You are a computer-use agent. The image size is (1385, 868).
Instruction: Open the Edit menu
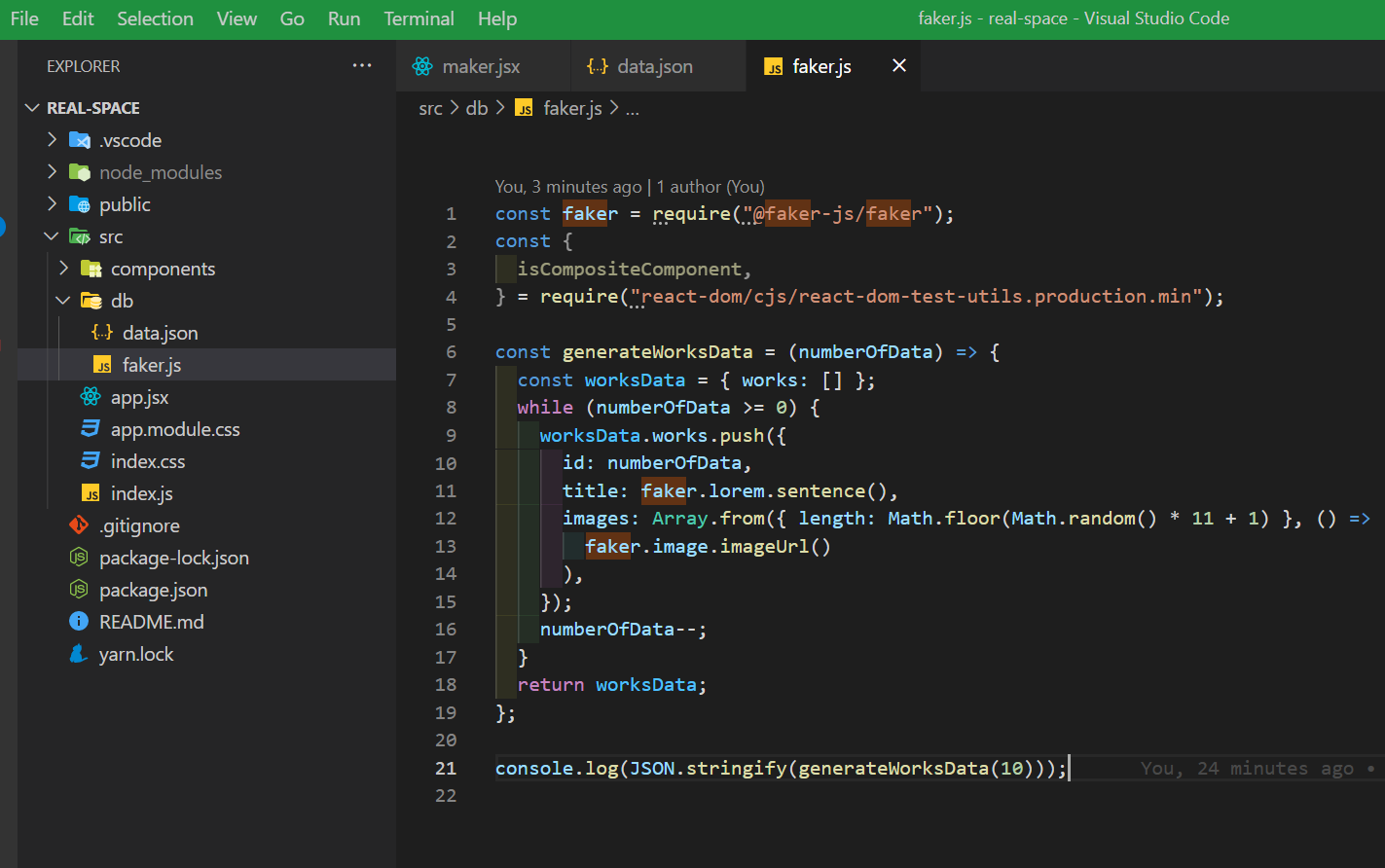tap(78, 18)
